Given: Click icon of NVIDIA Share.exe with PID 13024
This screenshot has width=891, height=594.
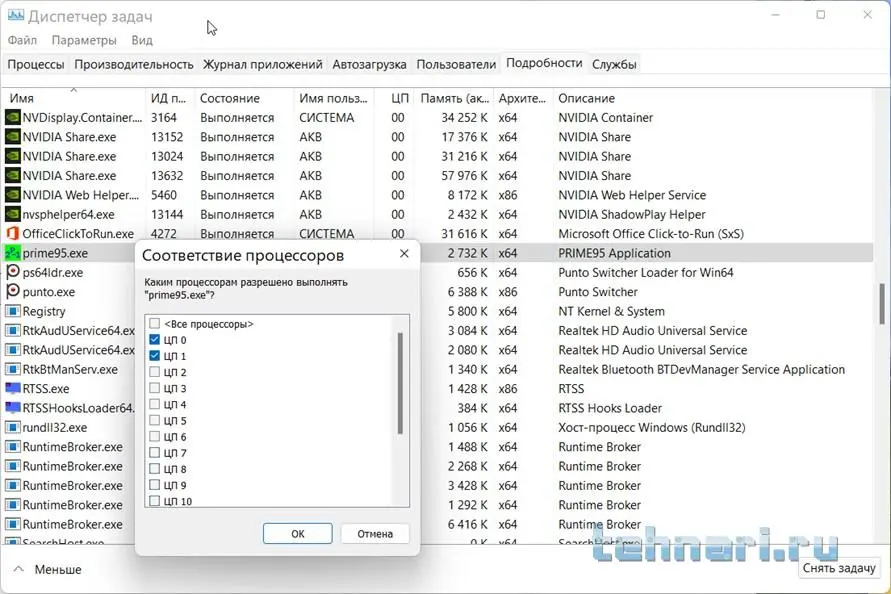Looking at the screenshot, I should [13, 156].
